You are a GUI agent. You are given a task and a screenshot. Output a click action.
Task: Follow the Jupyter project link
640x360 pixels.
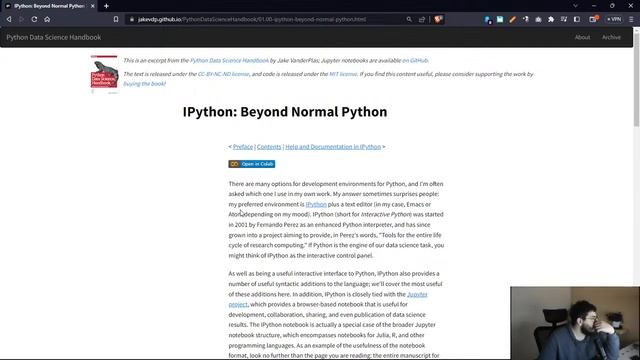pyautogui.click(x=417, y=294)
